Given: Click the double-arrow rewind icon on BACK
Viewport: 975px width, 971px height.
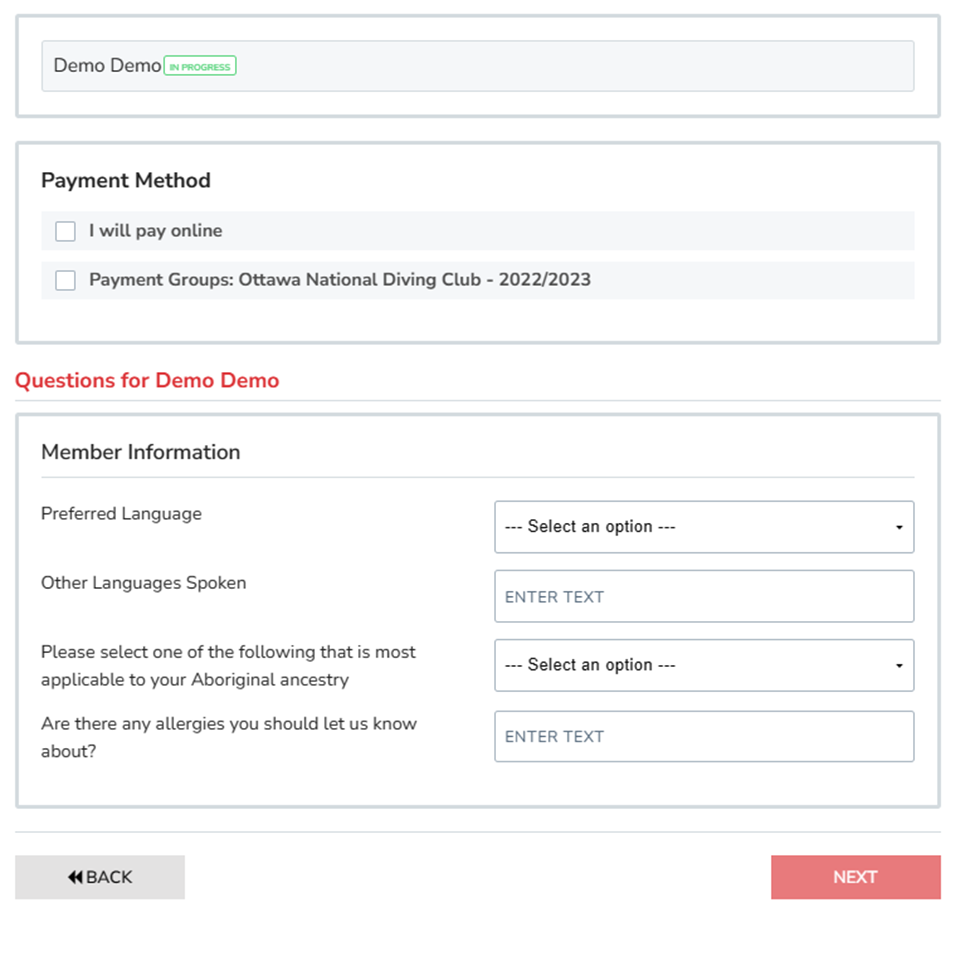Looking at the screenshot, I should pyautogui.click(x=75, y=877).
